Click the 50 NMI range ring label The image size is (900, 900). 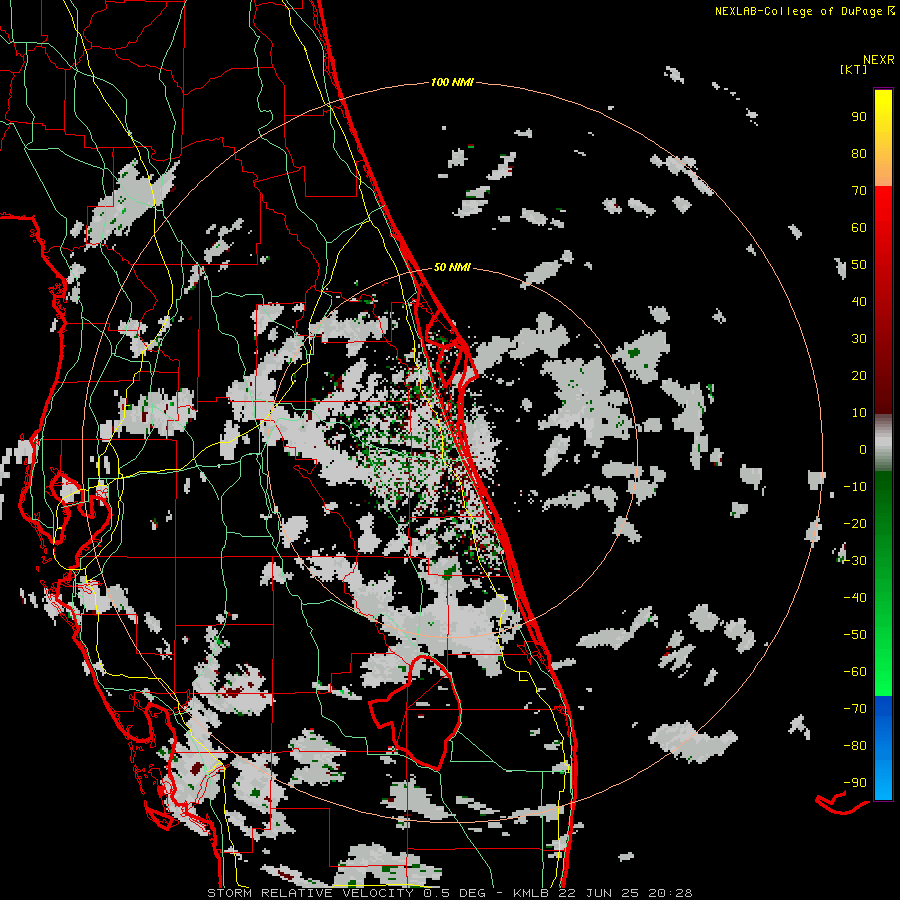tap(452, 267)
